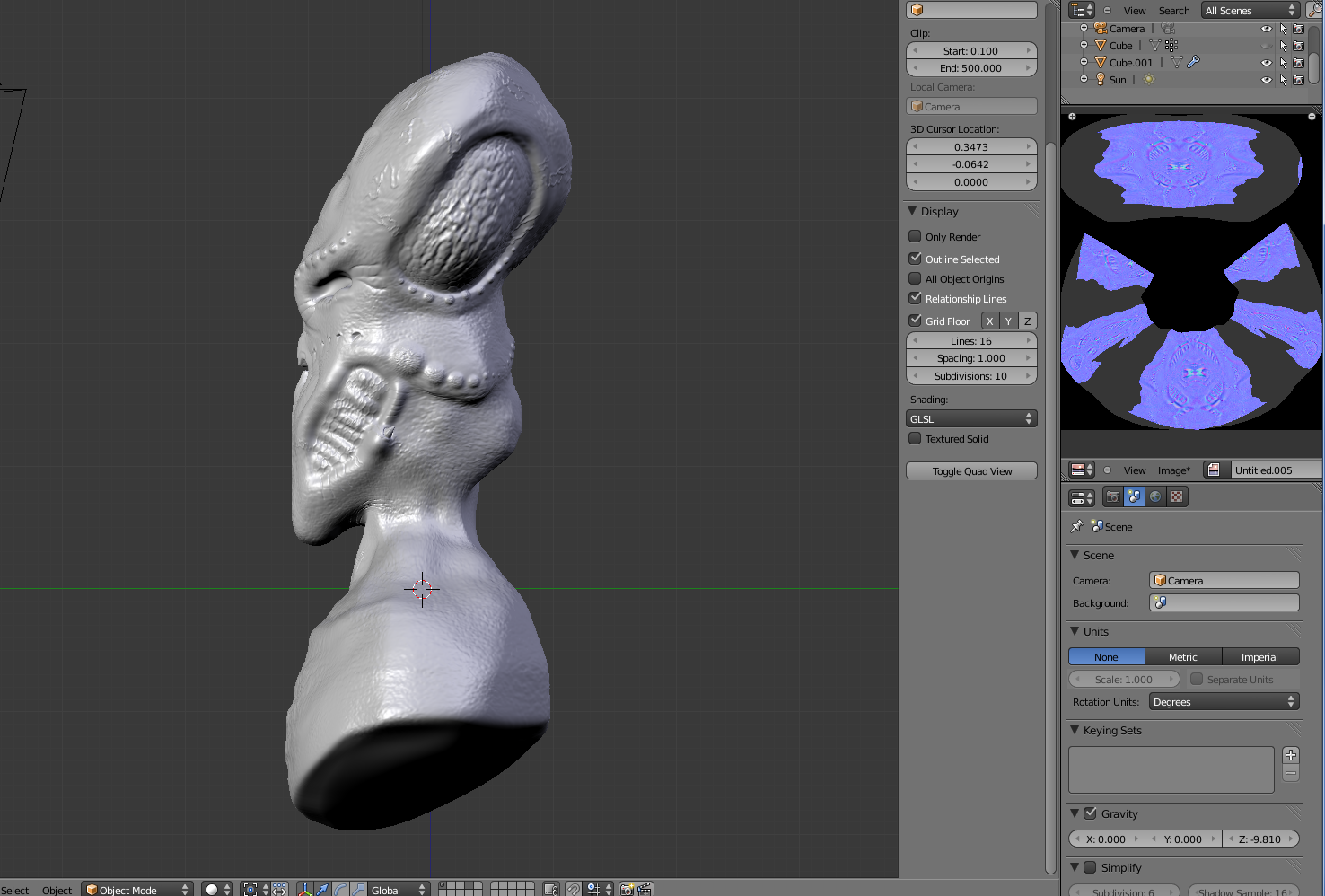Uncheck the Grid Floor checkbox

click(915, 321)
